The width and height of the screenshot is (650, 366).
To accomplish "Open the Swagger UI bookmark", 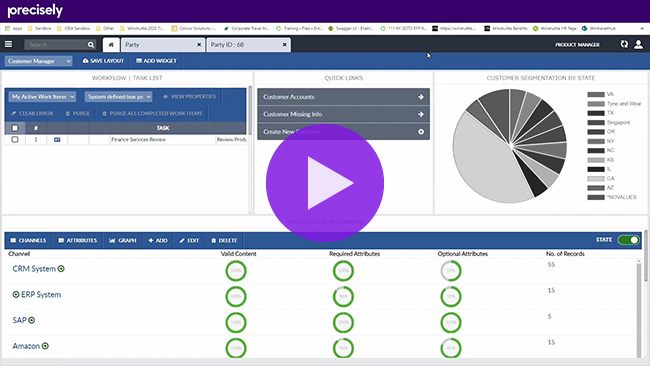I will (x=351, y=28).
